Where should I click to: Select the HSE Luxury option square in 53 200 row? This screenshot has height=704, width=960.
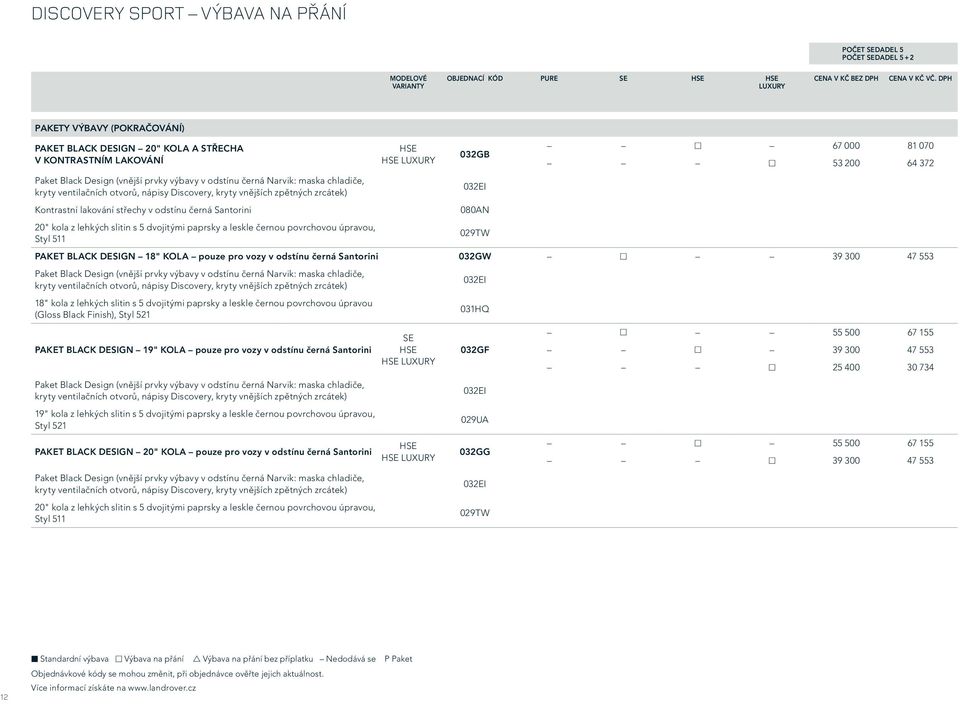click(771, 163)
